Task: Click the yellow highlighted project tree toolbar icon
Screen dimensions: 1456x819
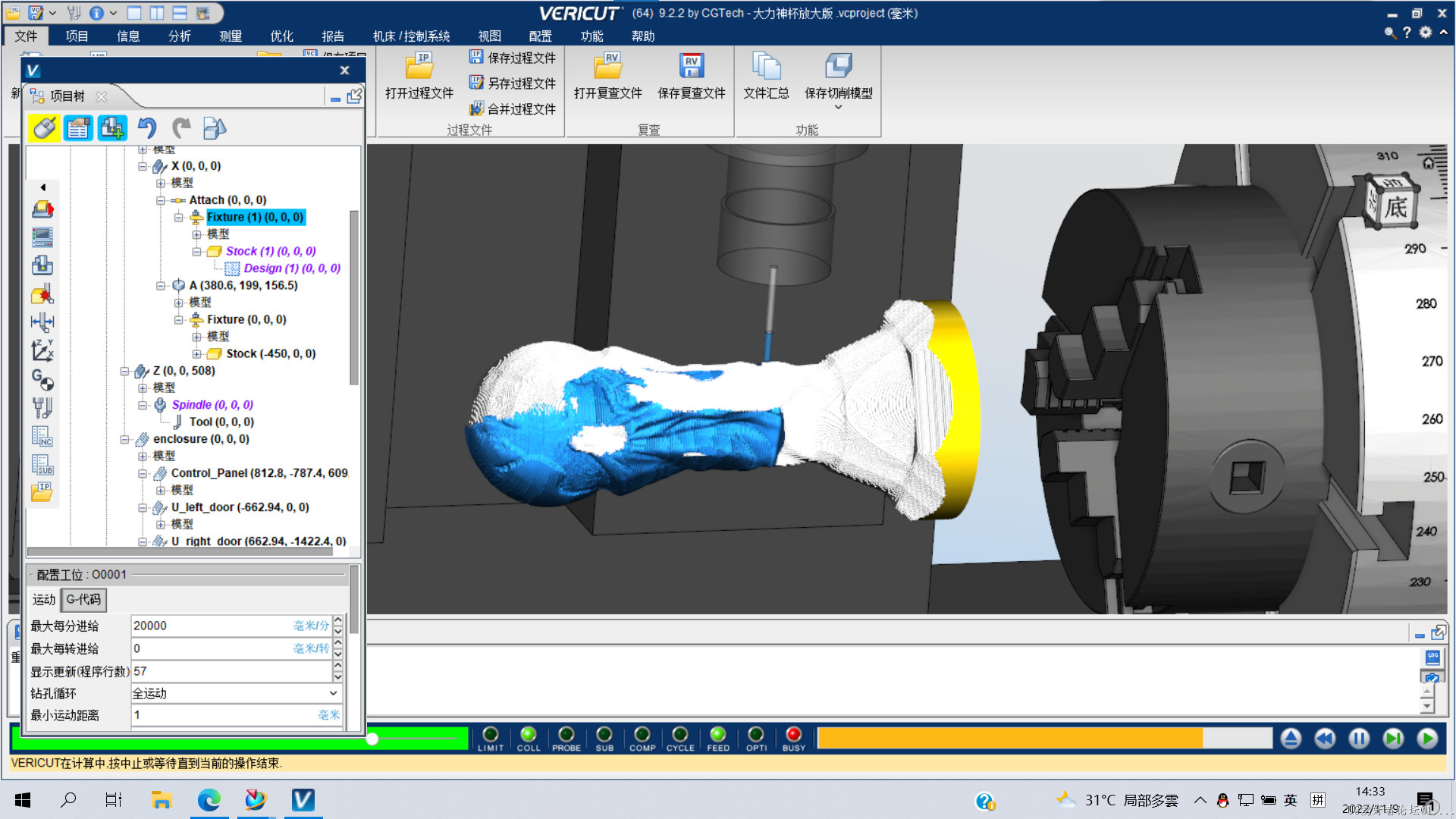Action: click(x=44, y=128)
